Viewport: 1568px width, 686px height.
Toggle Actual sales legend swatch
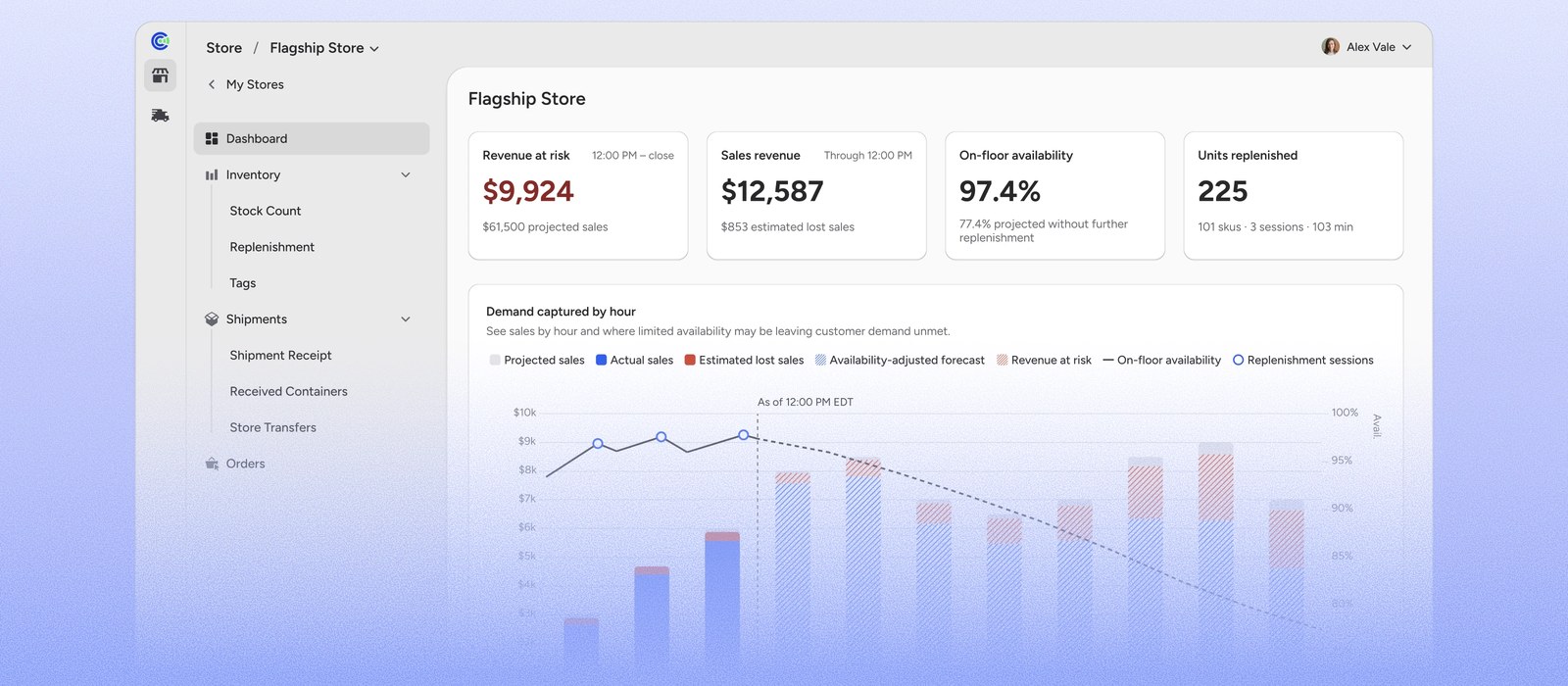[601, 361]
